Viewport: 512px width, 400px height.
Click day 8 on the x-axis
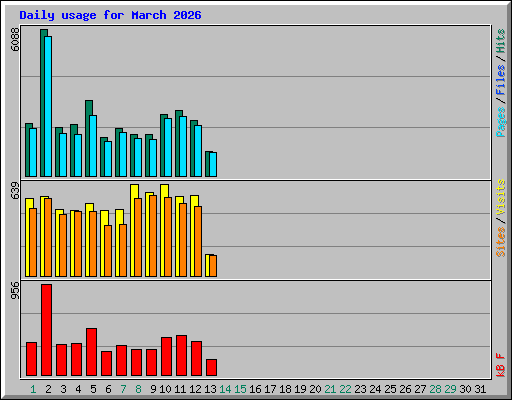[138, 389]
